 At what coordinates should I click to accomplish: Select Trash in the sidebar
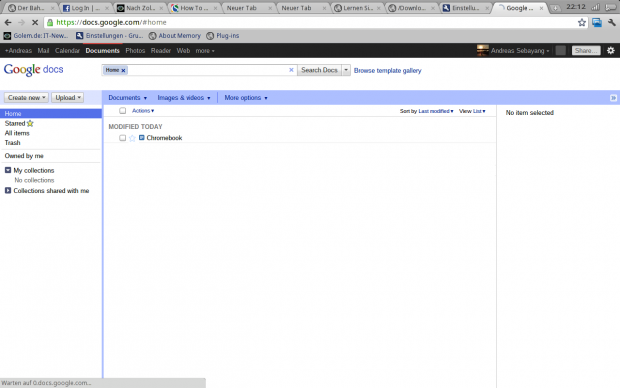pos(12,143)
